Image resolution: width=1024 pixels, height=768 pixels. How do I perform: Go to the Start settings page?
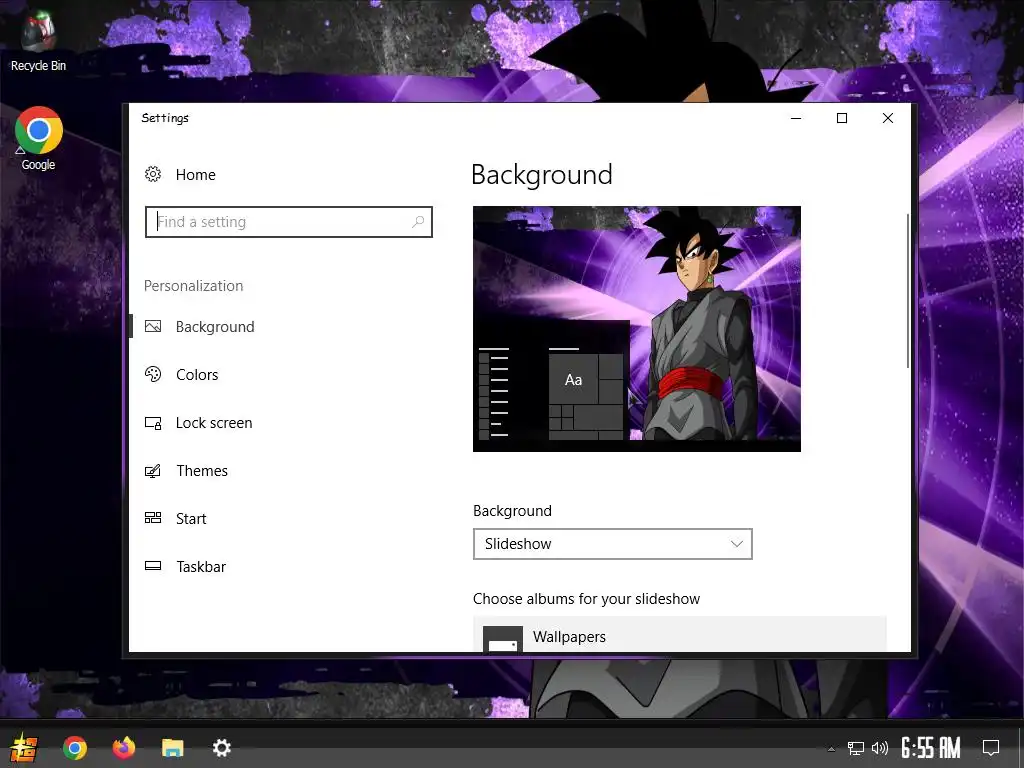click(191, 519)
